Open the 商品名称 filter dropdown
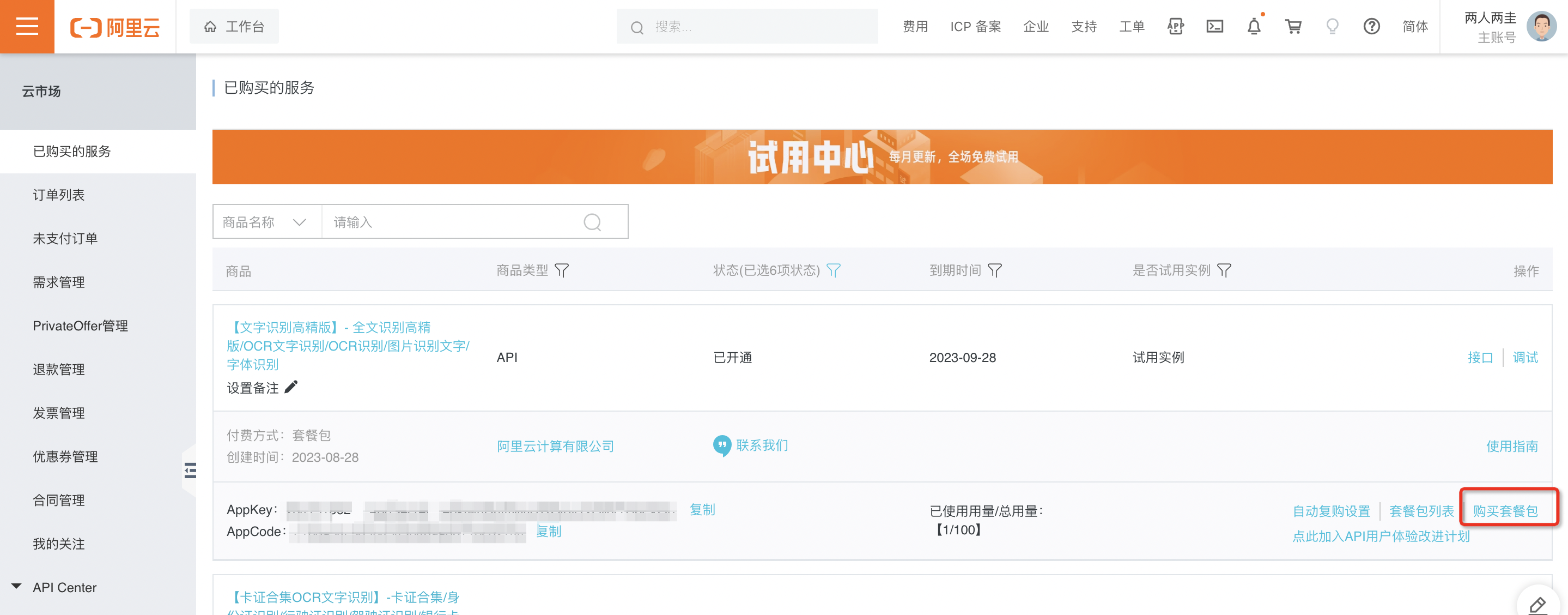This screenshot has width=1568, height=615. pyautogui.click(x=266, y=222)
